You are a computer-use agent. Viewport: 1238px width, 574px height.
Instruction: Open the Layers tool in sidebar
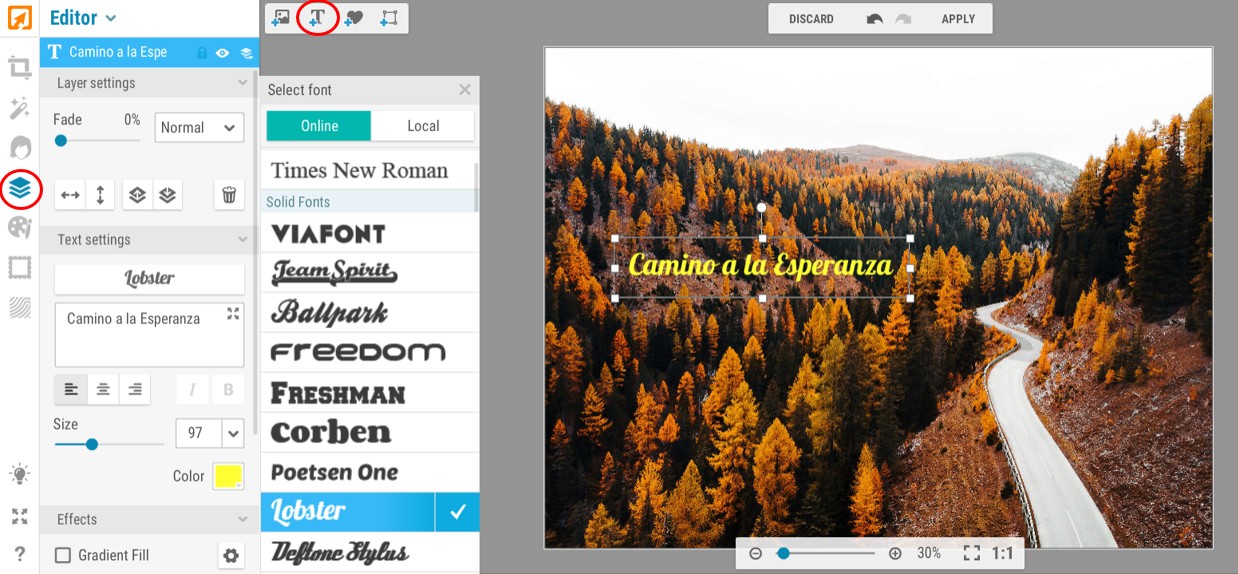pos(19,188)
